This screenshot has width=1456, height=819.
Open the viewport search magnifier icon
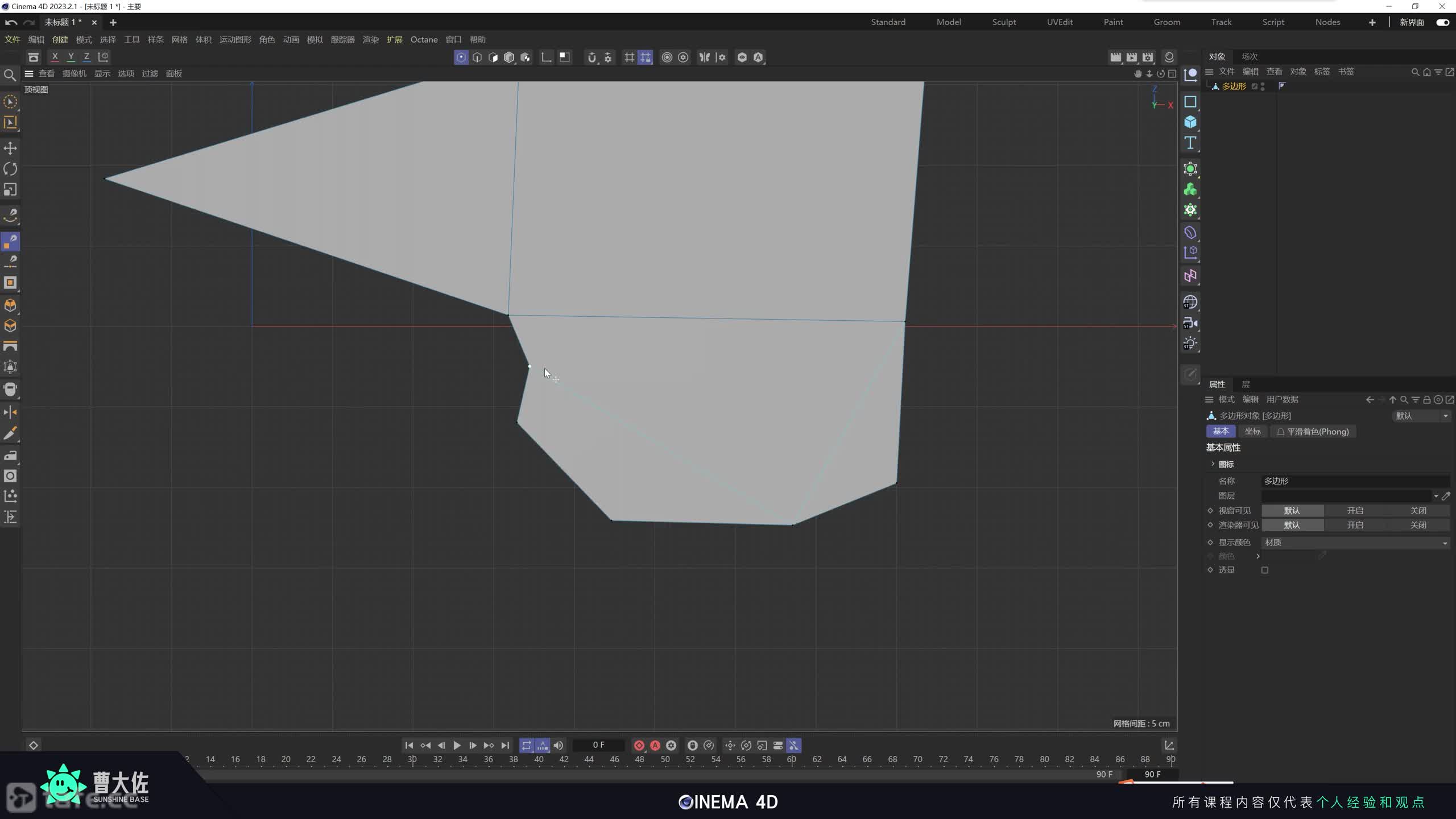tap(10, 75)
